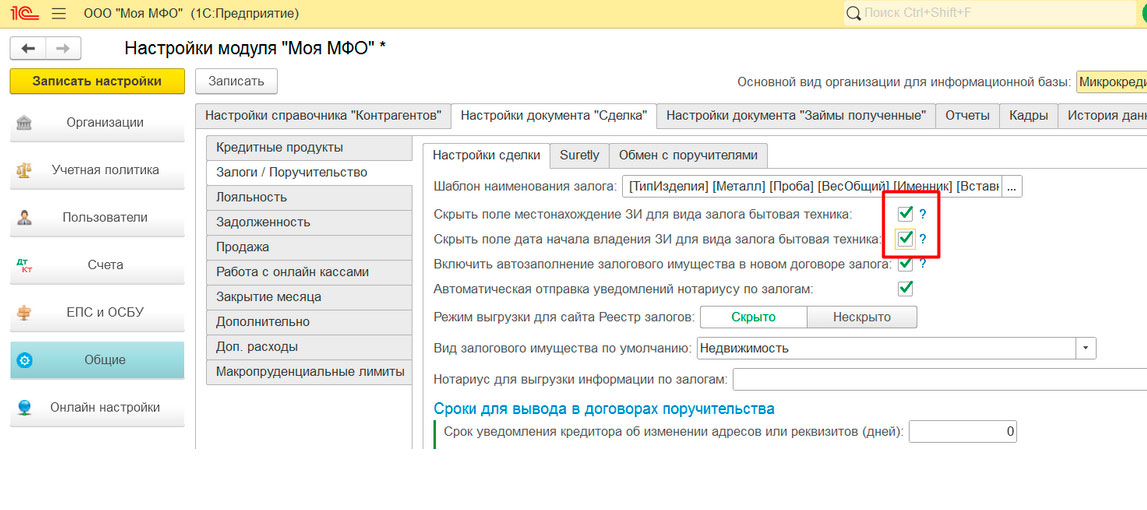
Task: Click Вид залогового имущества Недвижимость field
Action: coord(887,348)
